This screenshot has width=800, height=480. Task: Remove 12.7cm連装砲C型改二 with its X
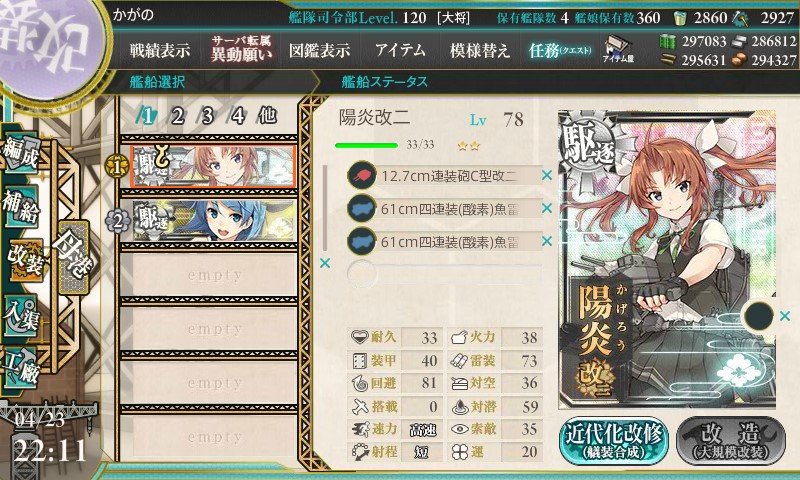[x=546, y=175]
